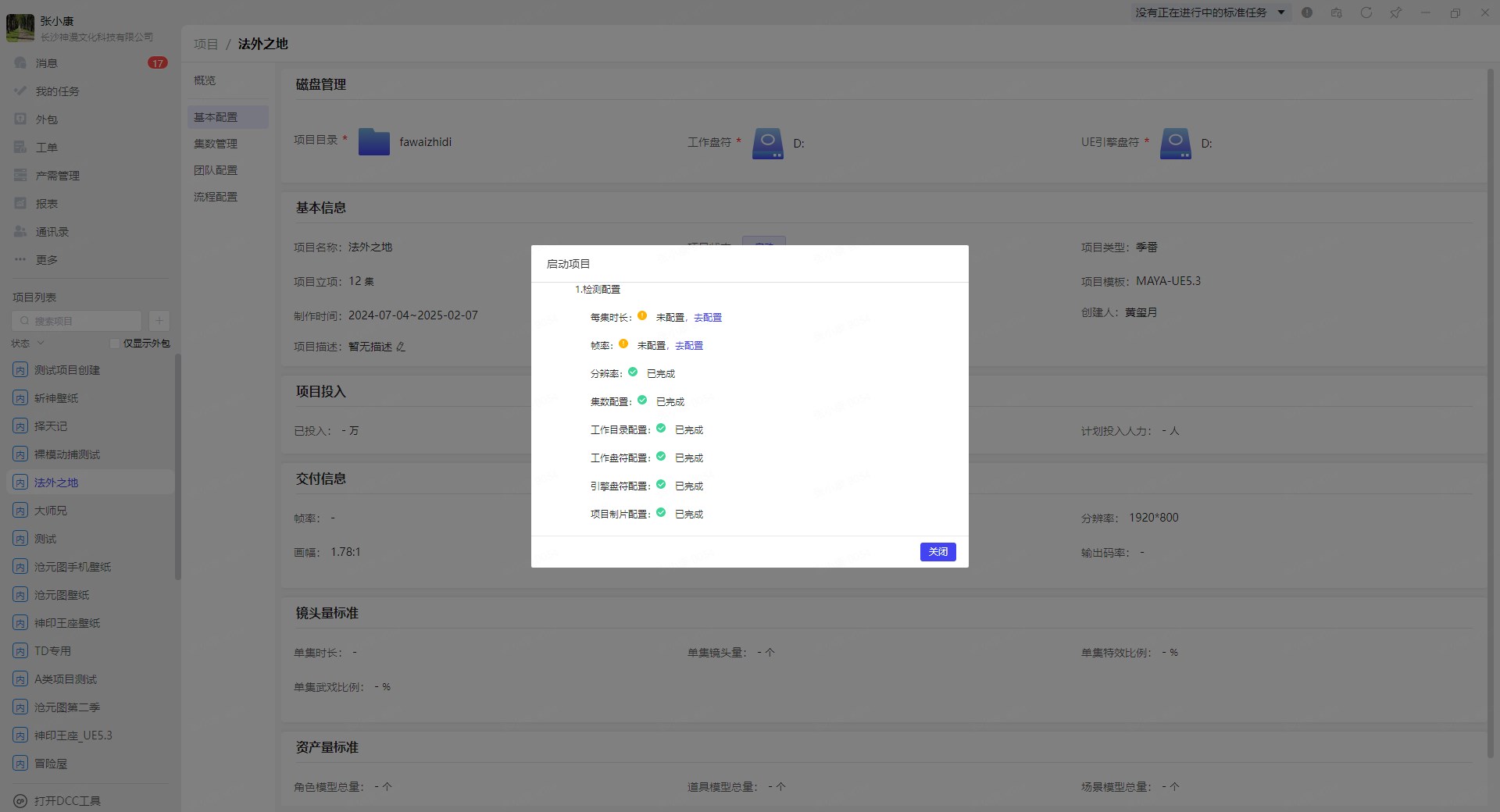Click the 工作盘符 disk drive icon
Screen dimensions: 1500x812
point(767,143)
